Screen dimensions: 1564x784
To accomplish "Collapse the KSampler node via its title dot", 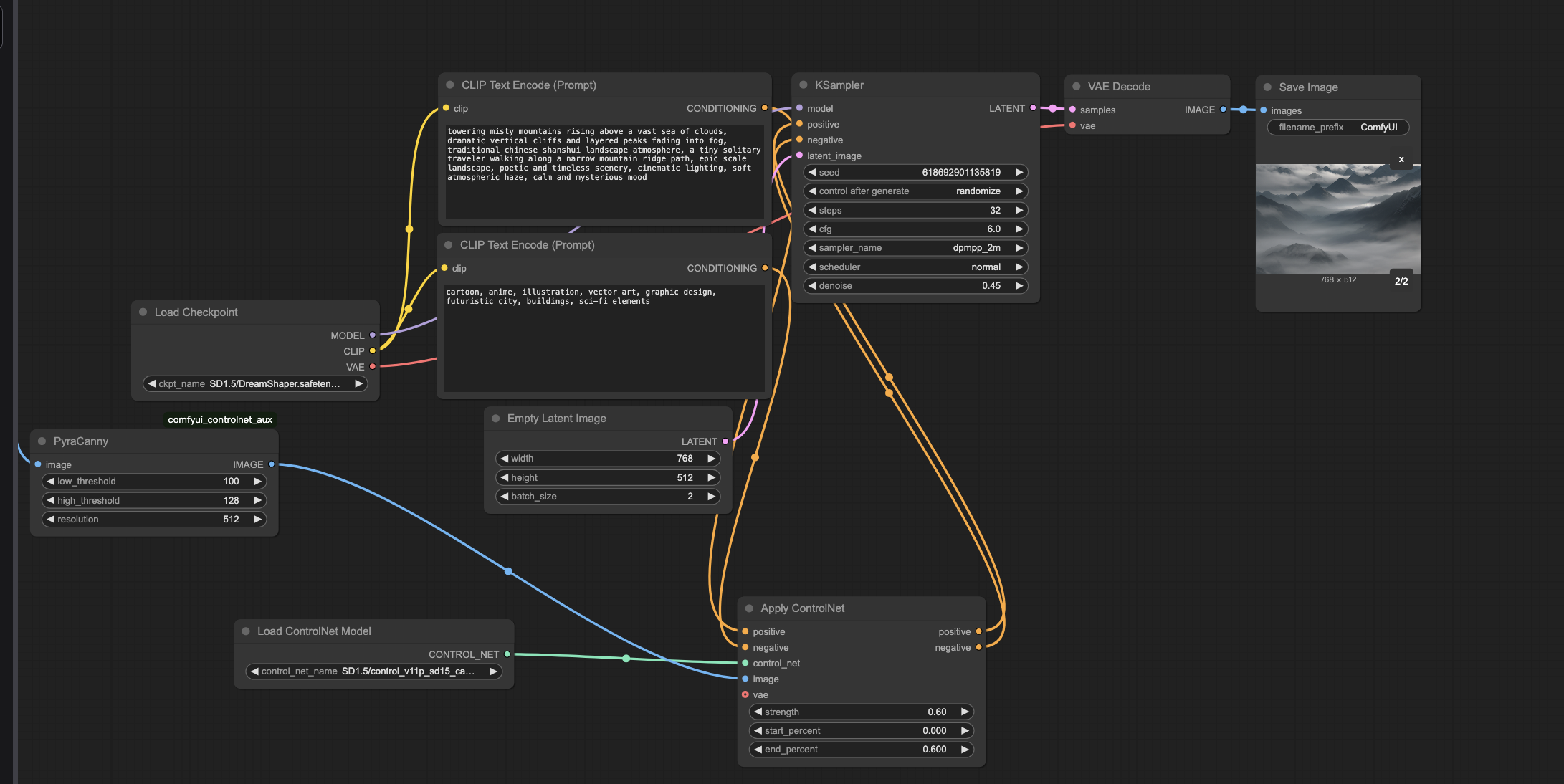I will point(804,85).
